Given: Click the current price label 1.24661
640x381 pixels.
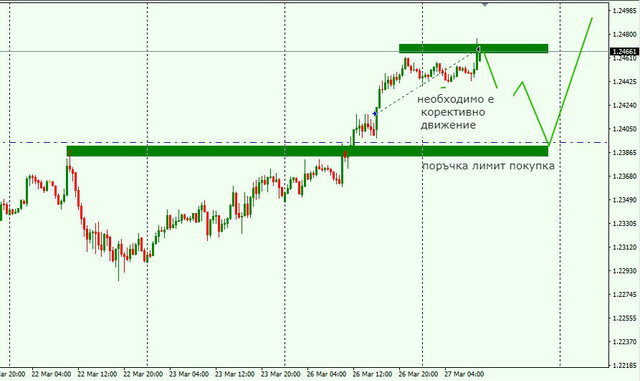Looking at the screenshot, I should (623, 51).
